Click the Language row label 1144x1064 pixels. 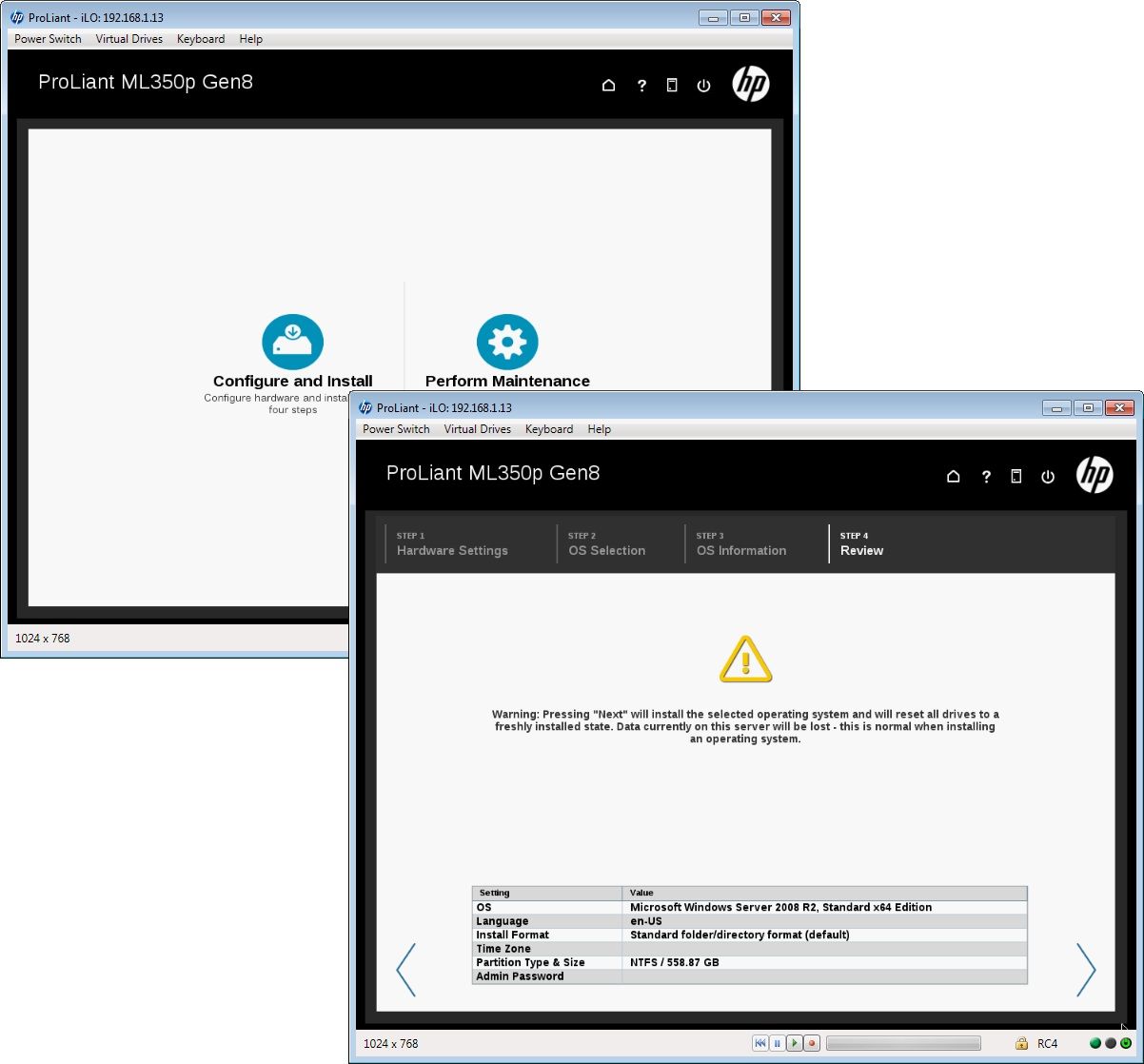point(503,921)
